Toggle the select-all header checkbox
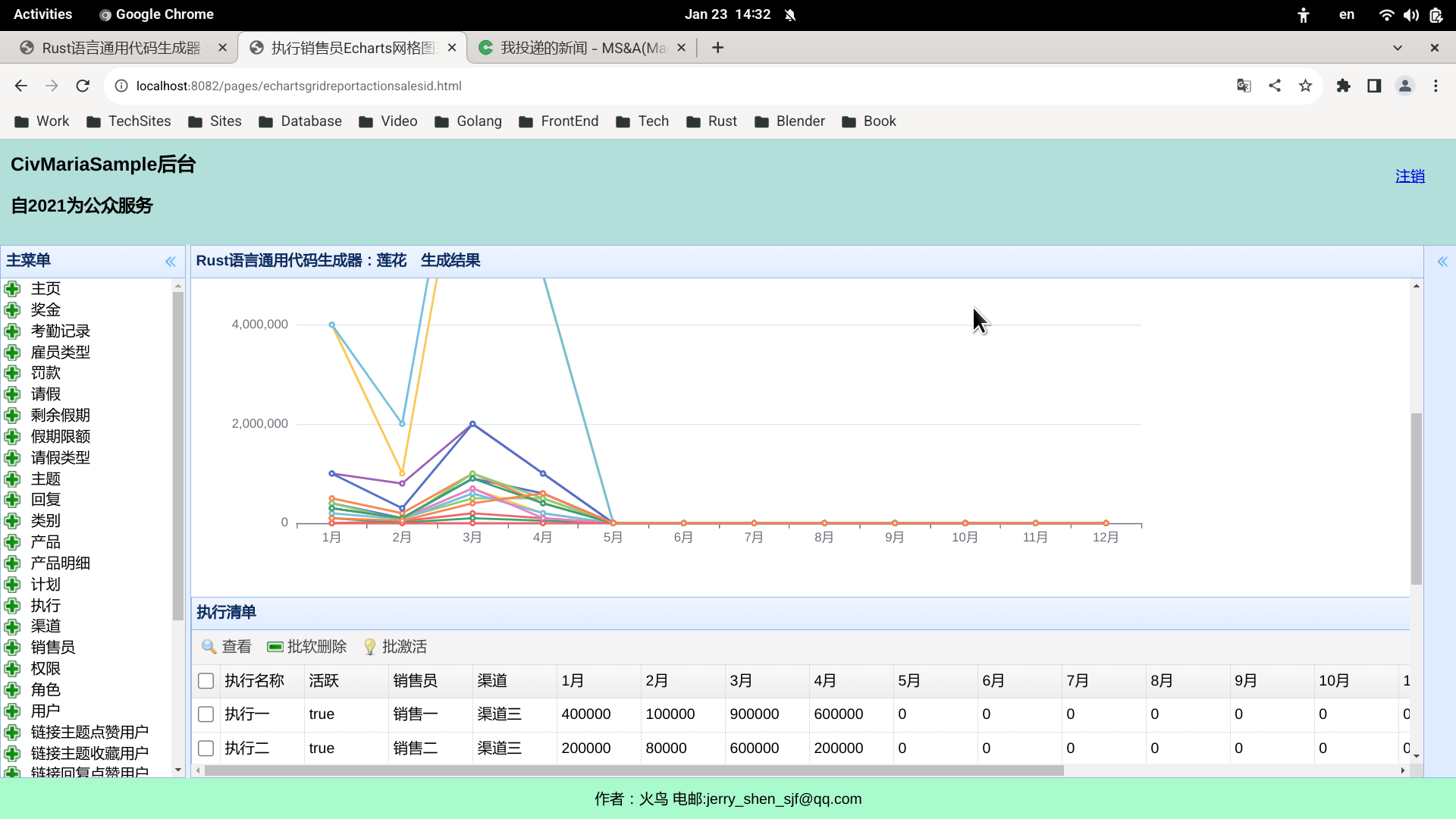Image resolution: width=1456 pixels, height=819 pixels. click(x=206, y=681)
